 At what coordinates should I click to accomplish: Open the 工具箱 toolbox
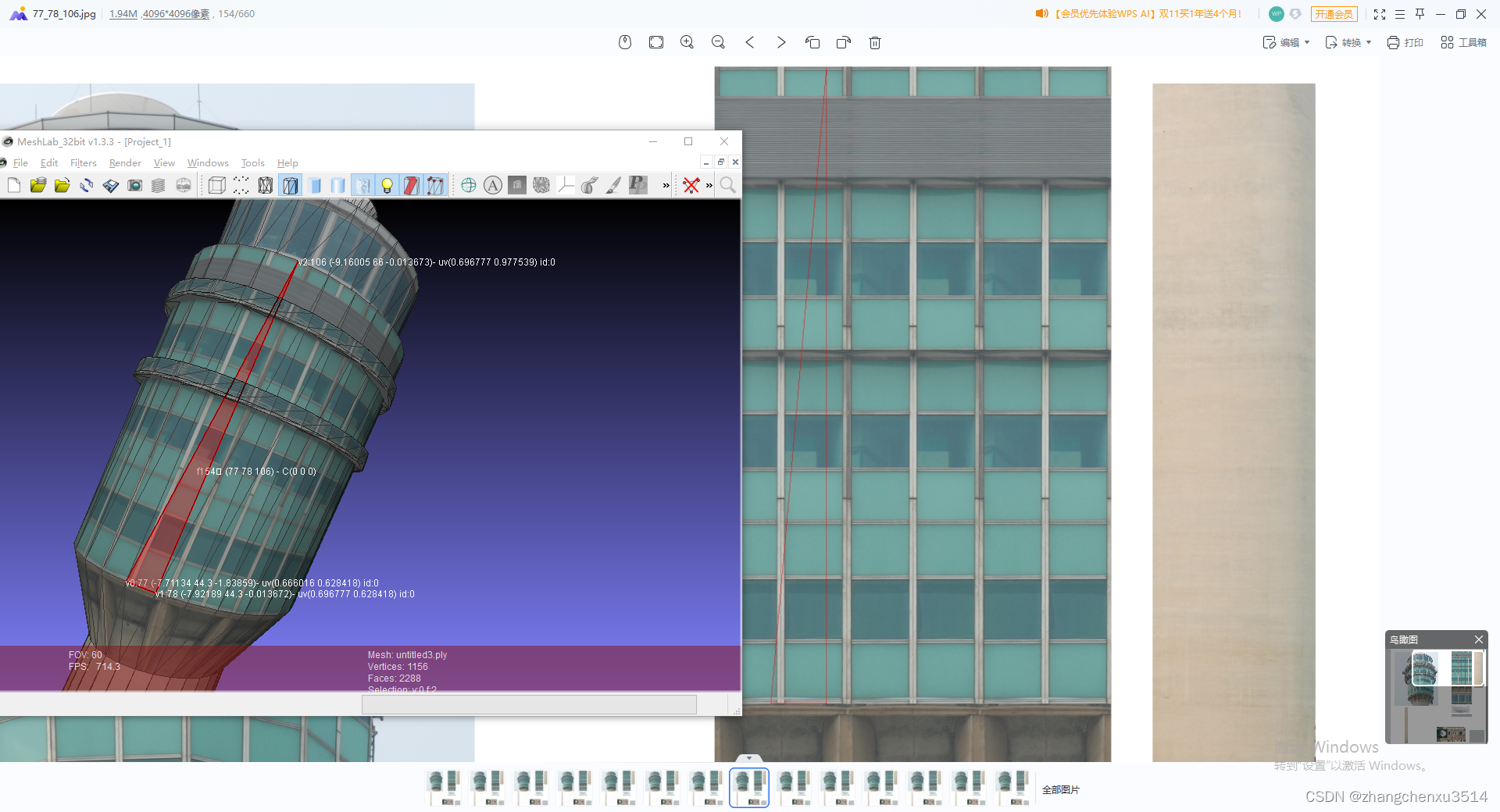click(x=1463, y=42)
